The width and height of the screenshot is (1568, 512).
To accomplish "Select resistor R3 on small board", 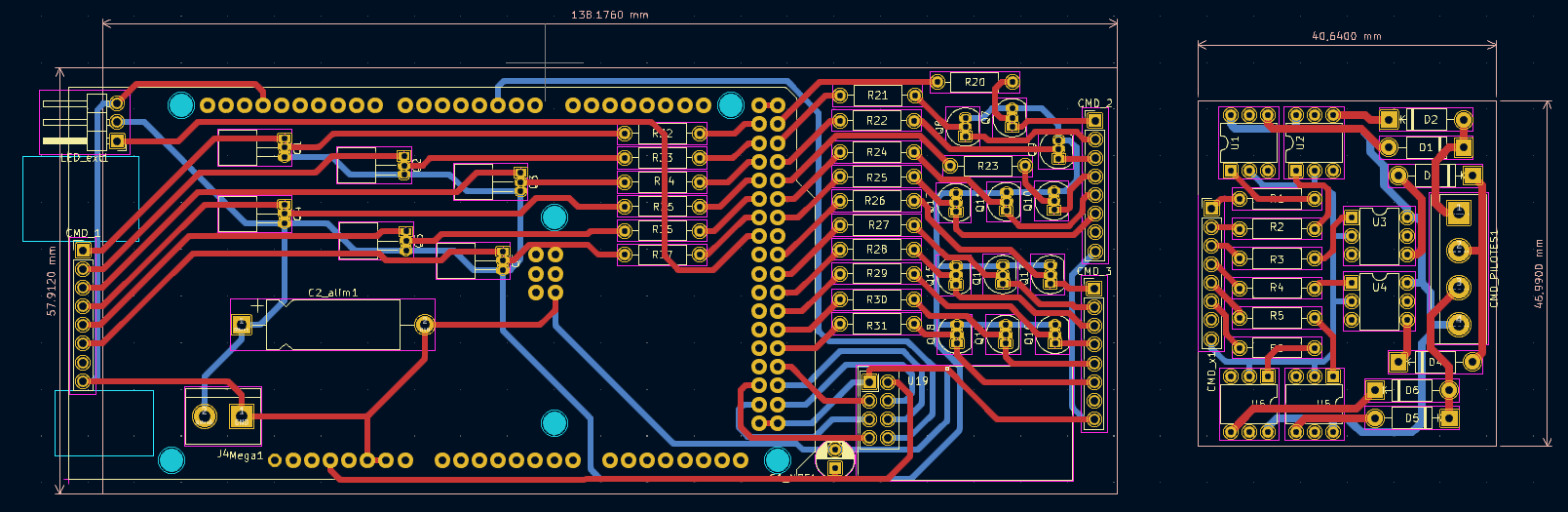I will (x=1277, y=259).
